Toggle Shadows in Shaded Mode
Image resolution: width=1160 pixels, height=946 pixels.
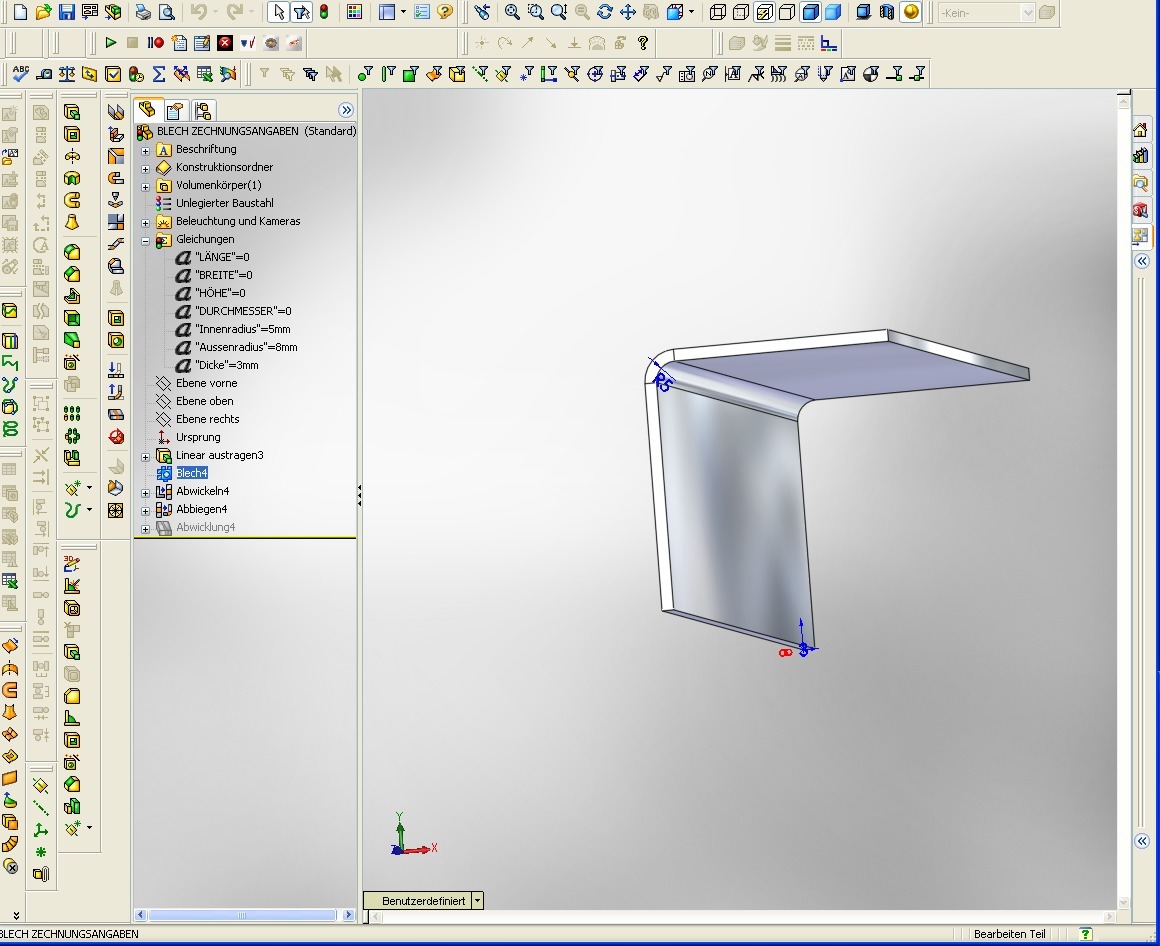pos(863,12)
